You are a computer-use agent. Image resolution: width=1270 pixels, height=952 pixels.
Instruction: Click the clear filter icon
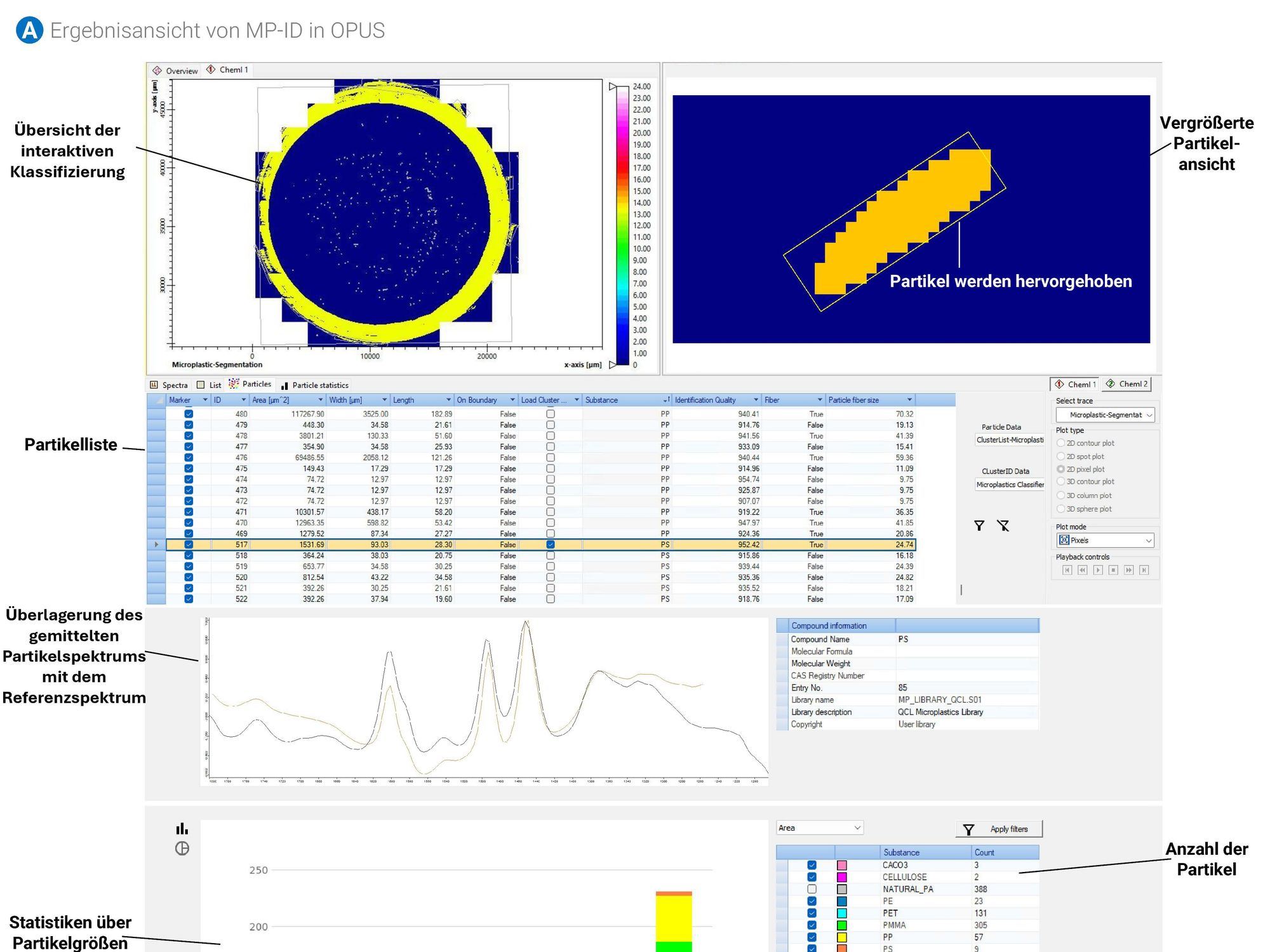tap(1003, 526)
